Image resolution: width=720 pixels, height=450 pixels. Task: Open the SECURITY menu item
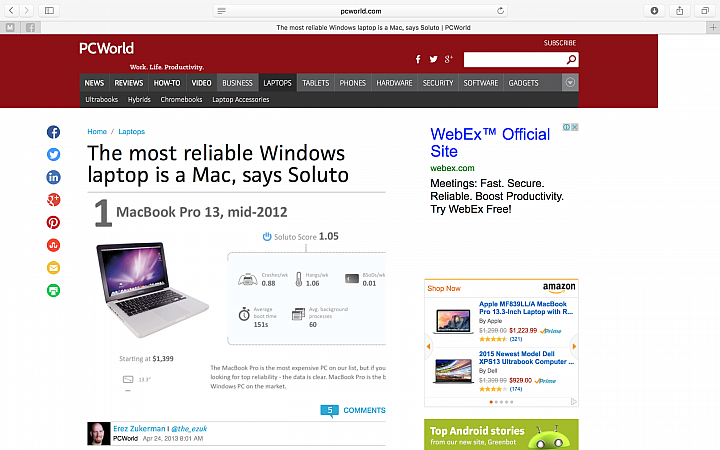click(x=438, y=83)
